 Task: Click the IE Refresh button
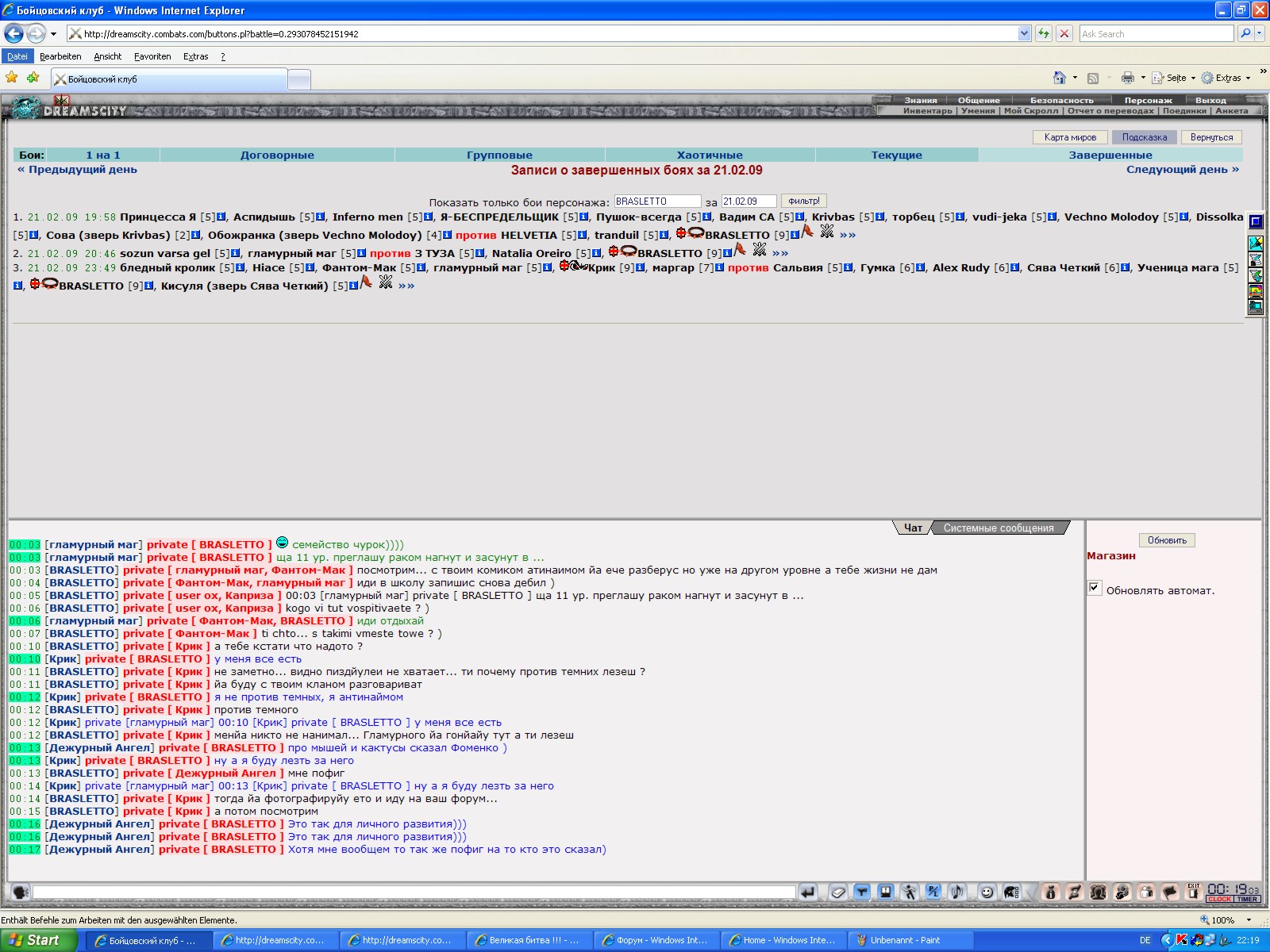[1044, 33]
